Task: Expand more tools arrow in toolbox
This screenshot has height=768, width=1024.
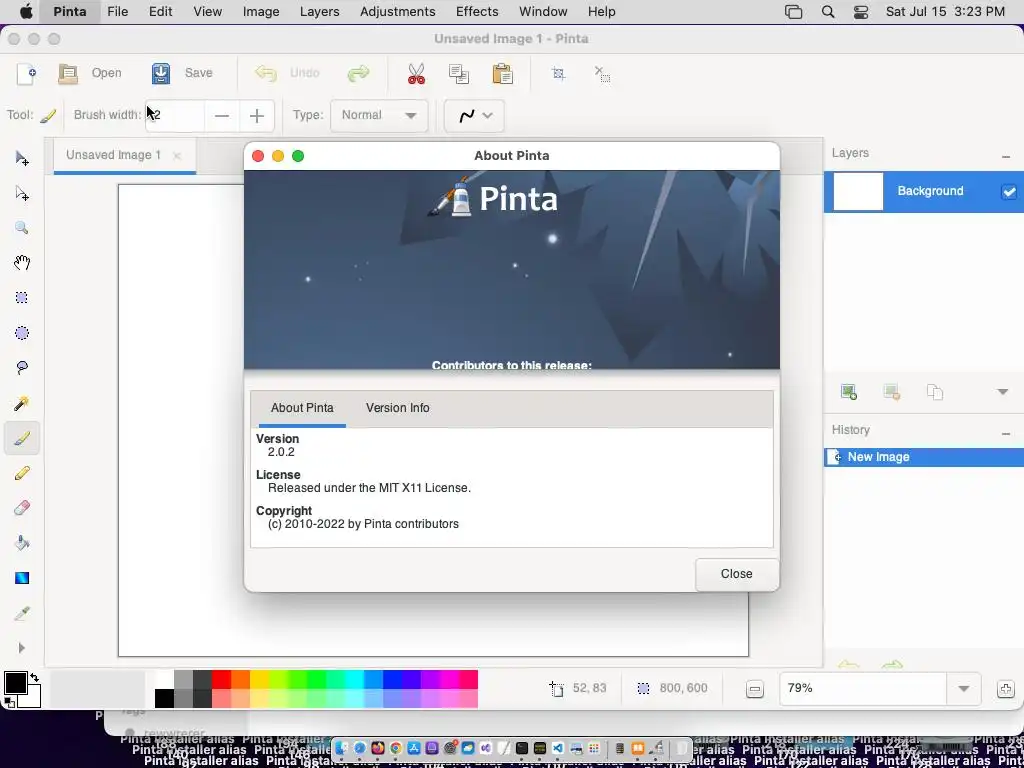Action: tap(22, 648)
